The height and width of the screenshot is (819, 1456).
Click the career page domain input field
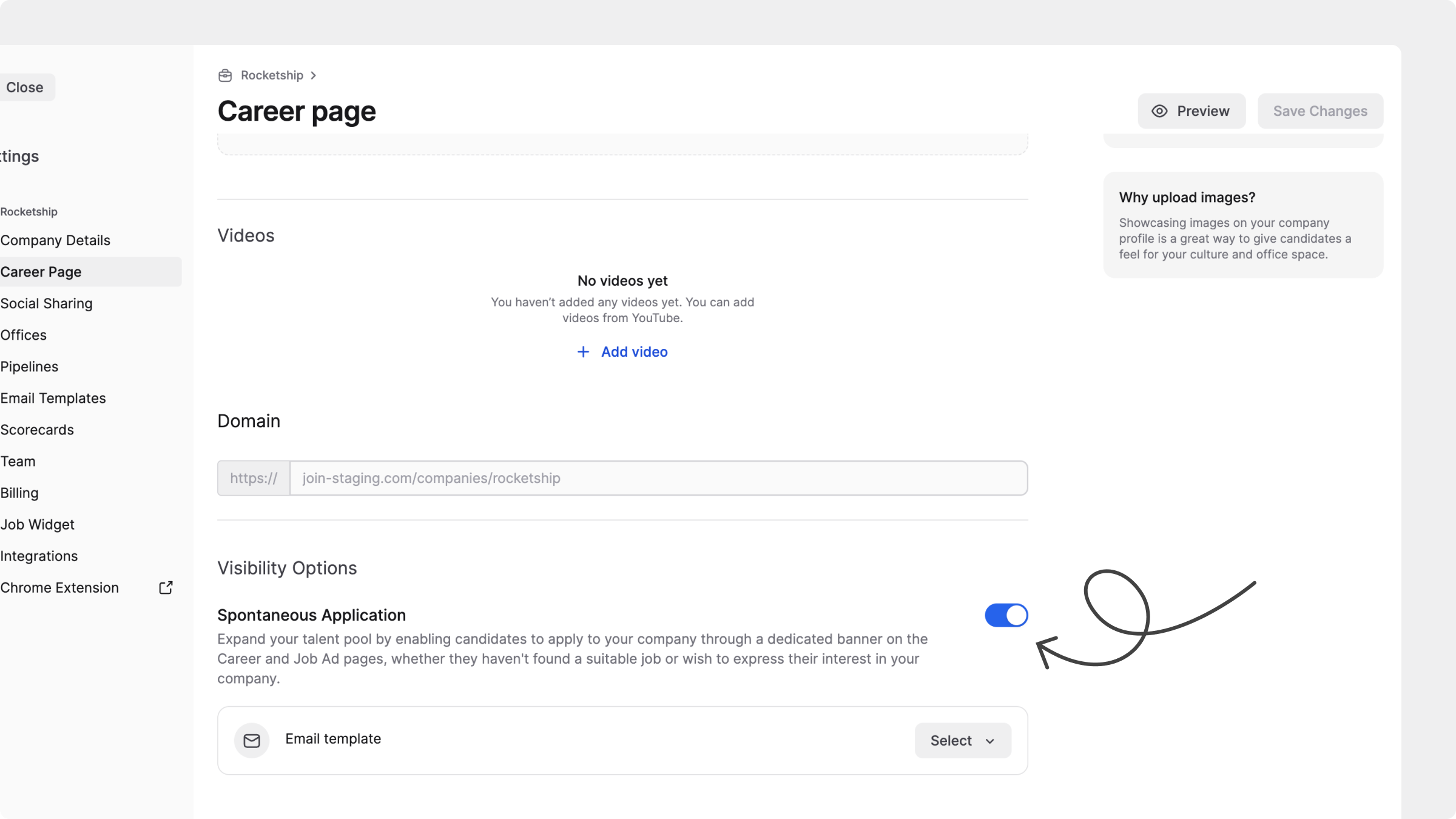(x=658, y=478)
